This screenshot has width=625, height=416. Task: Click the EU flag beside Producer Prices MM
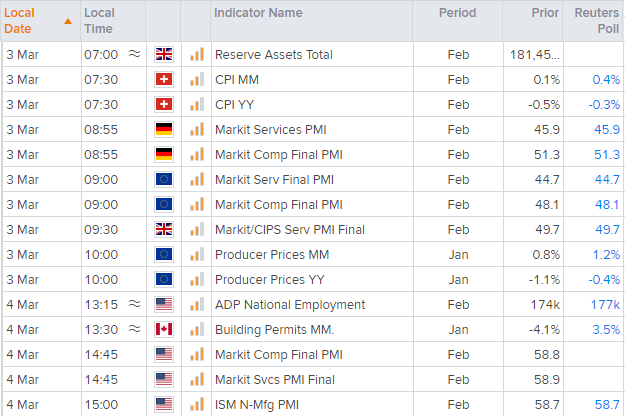point(164,255)
